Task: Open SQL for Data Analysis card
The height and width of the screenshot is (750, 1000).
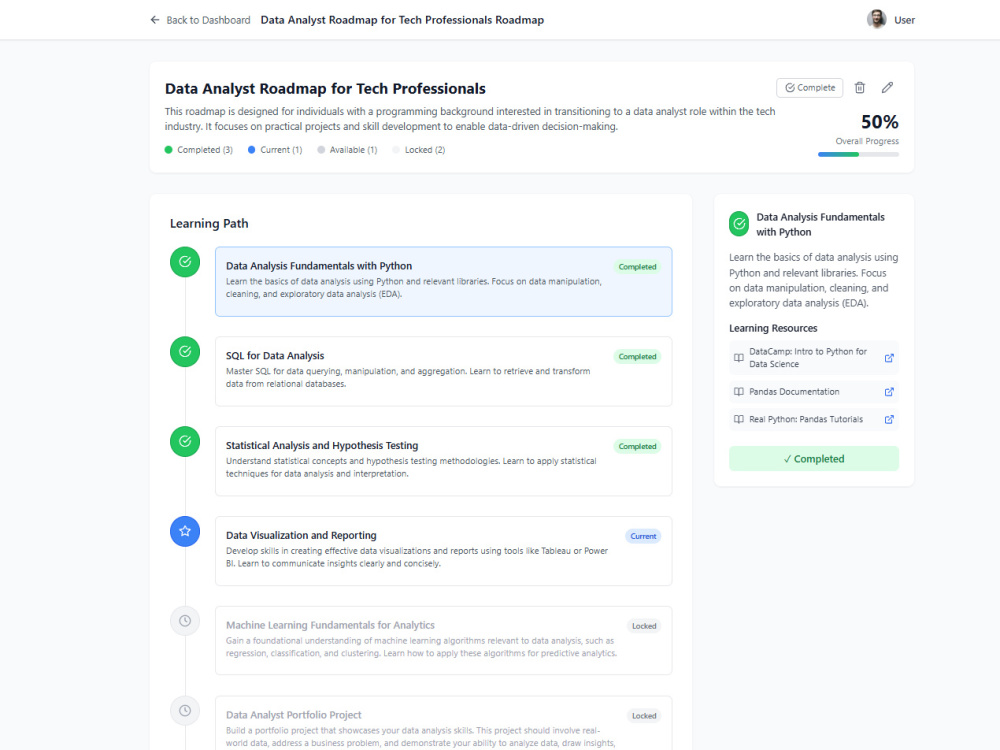Action: tap(443, 371)
